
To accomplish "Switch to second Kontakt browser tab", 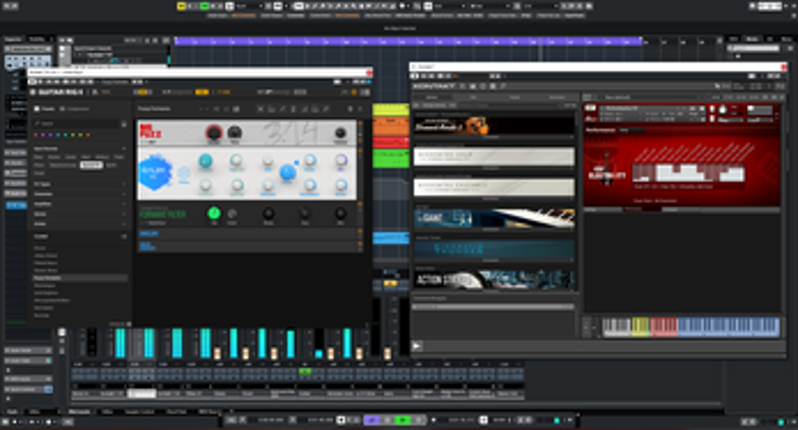I will pos(473,97).
